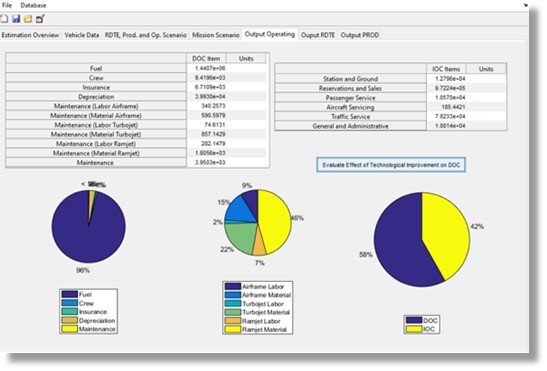Select the Fuel DOC value cell
This screenshot has height=371, width=547.
[x=207, y=68]
